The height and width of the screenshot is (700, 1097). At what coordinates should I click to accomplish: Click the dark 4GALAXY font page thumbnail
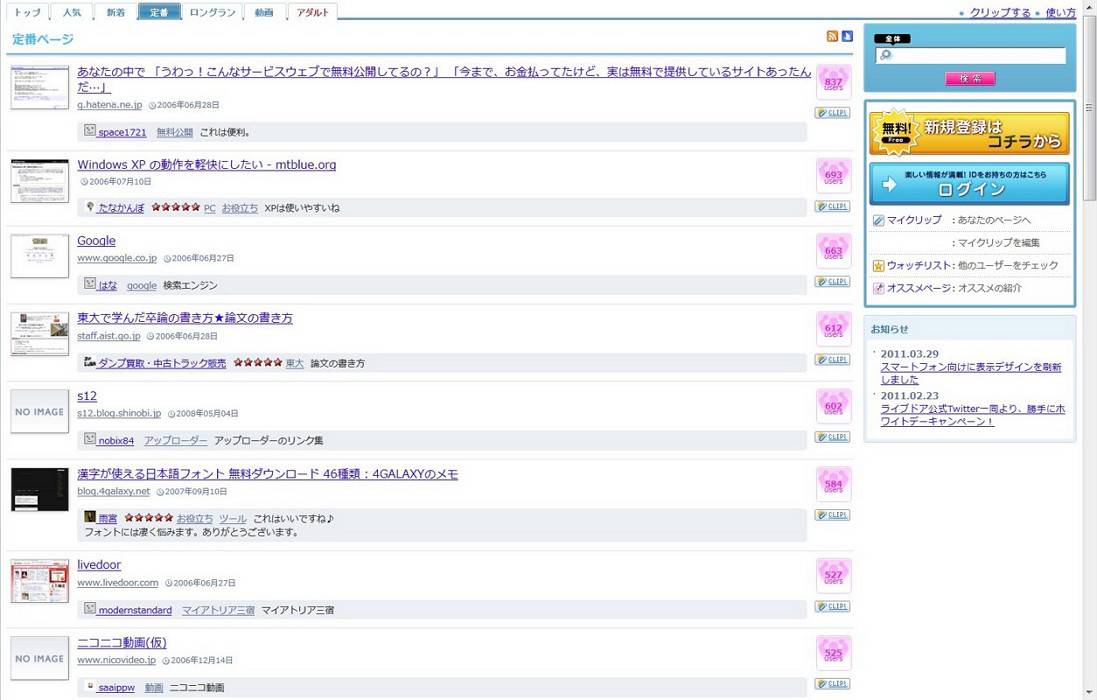[40, 490]
